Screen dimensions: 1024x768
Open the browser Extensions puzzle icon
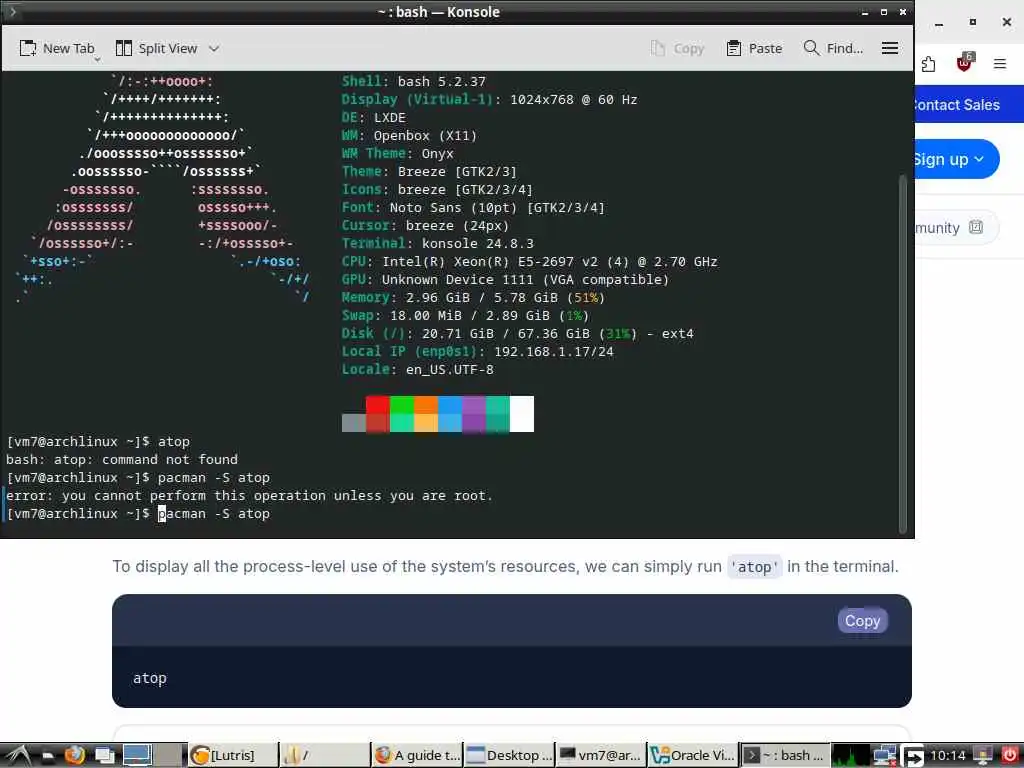928,64
